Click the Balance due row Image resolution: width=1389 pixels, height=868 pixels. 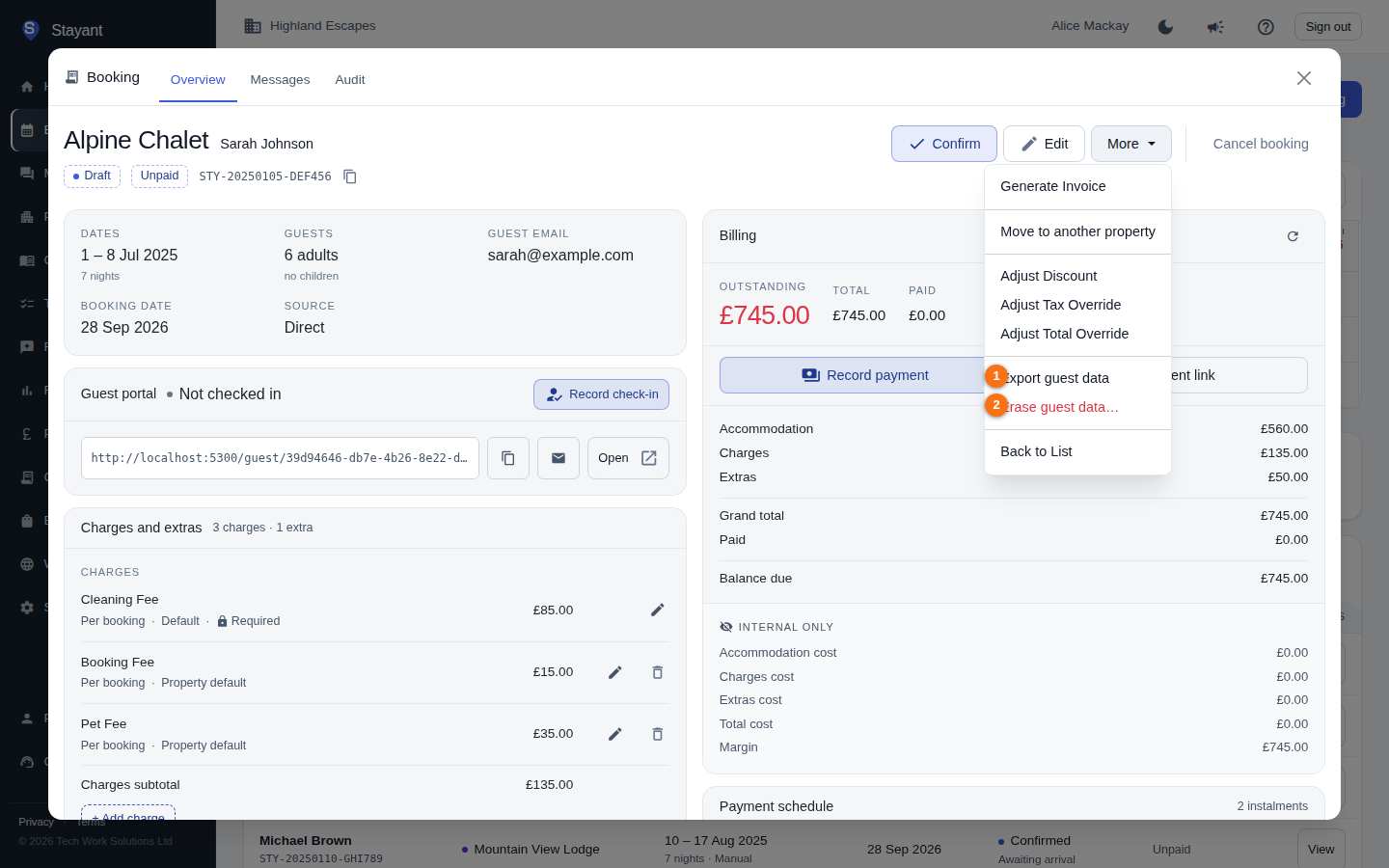[x=1014, y=579]
